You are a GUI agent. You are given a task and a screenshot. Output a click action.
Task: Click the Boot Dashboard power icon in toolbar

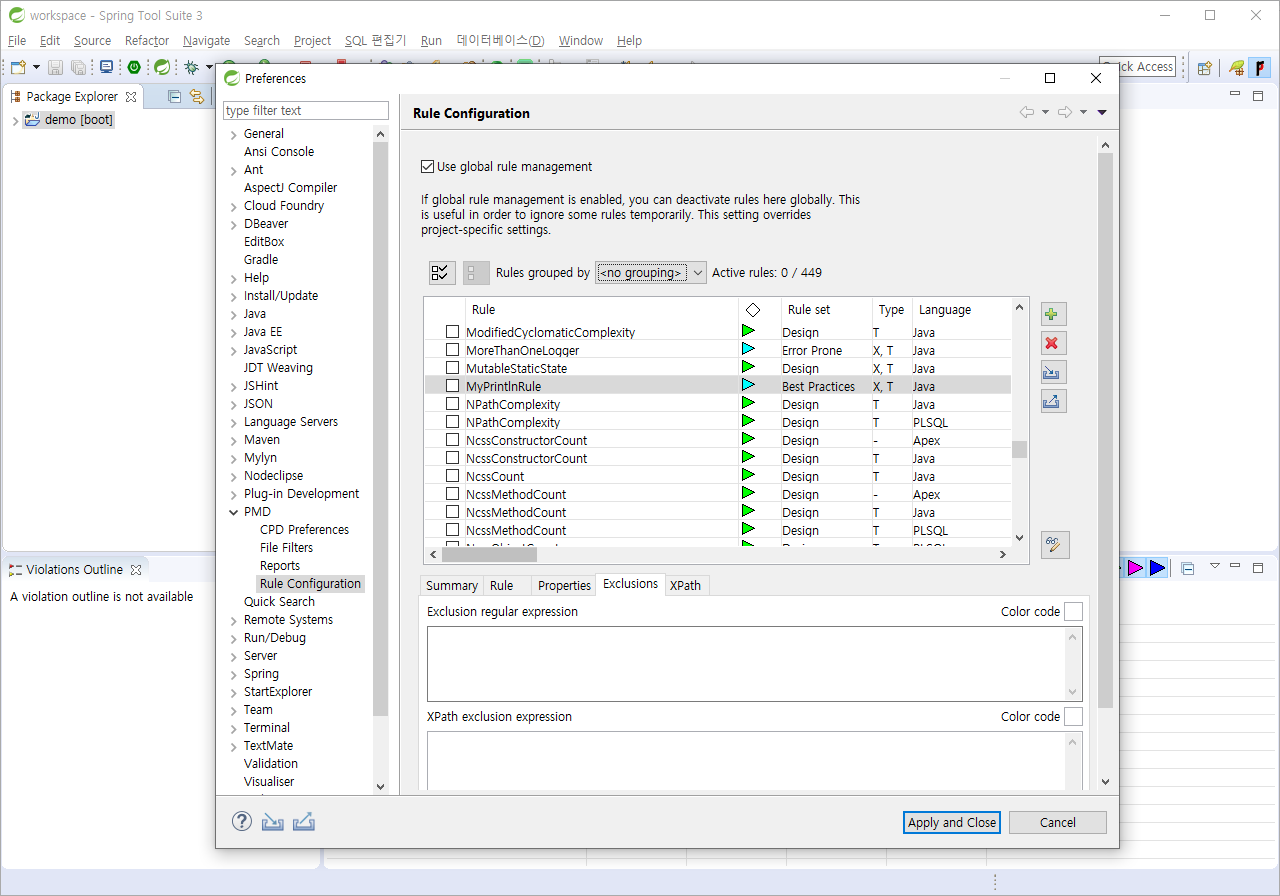pos(134,67)
